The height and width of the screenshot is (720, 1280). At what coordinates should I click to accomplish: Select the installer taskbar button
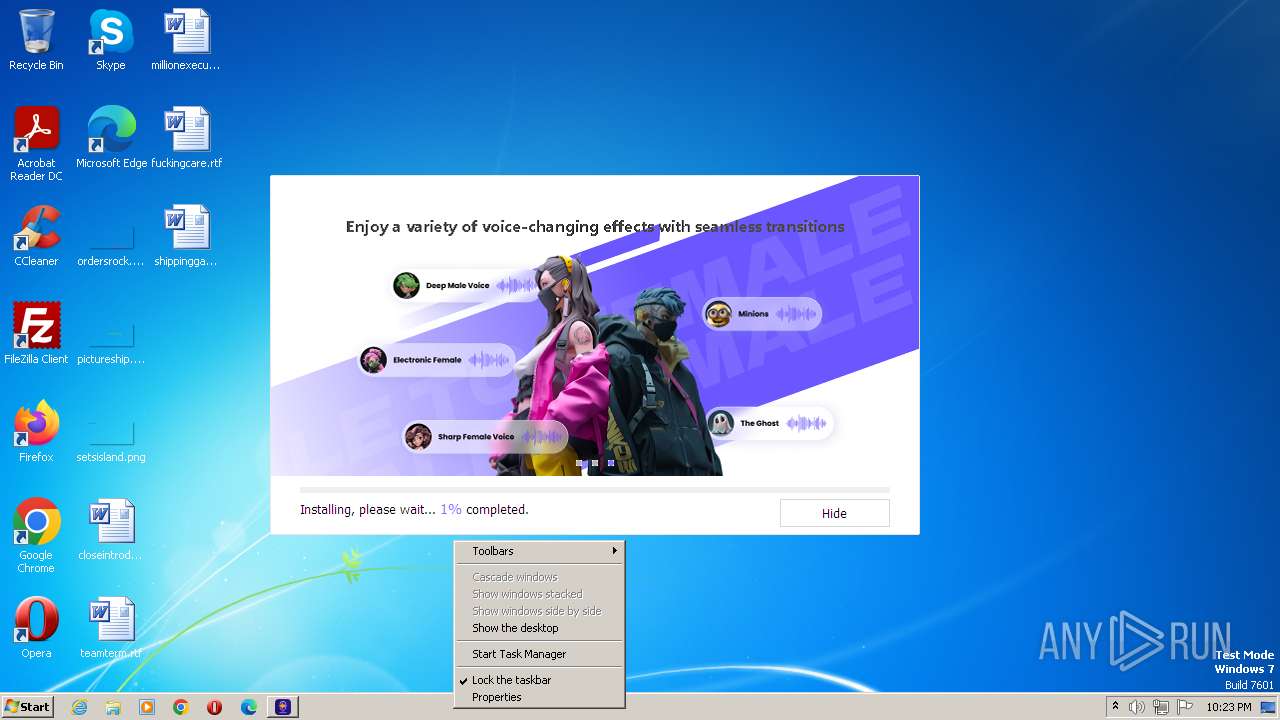pyautogui.click(x=283, y=707)
